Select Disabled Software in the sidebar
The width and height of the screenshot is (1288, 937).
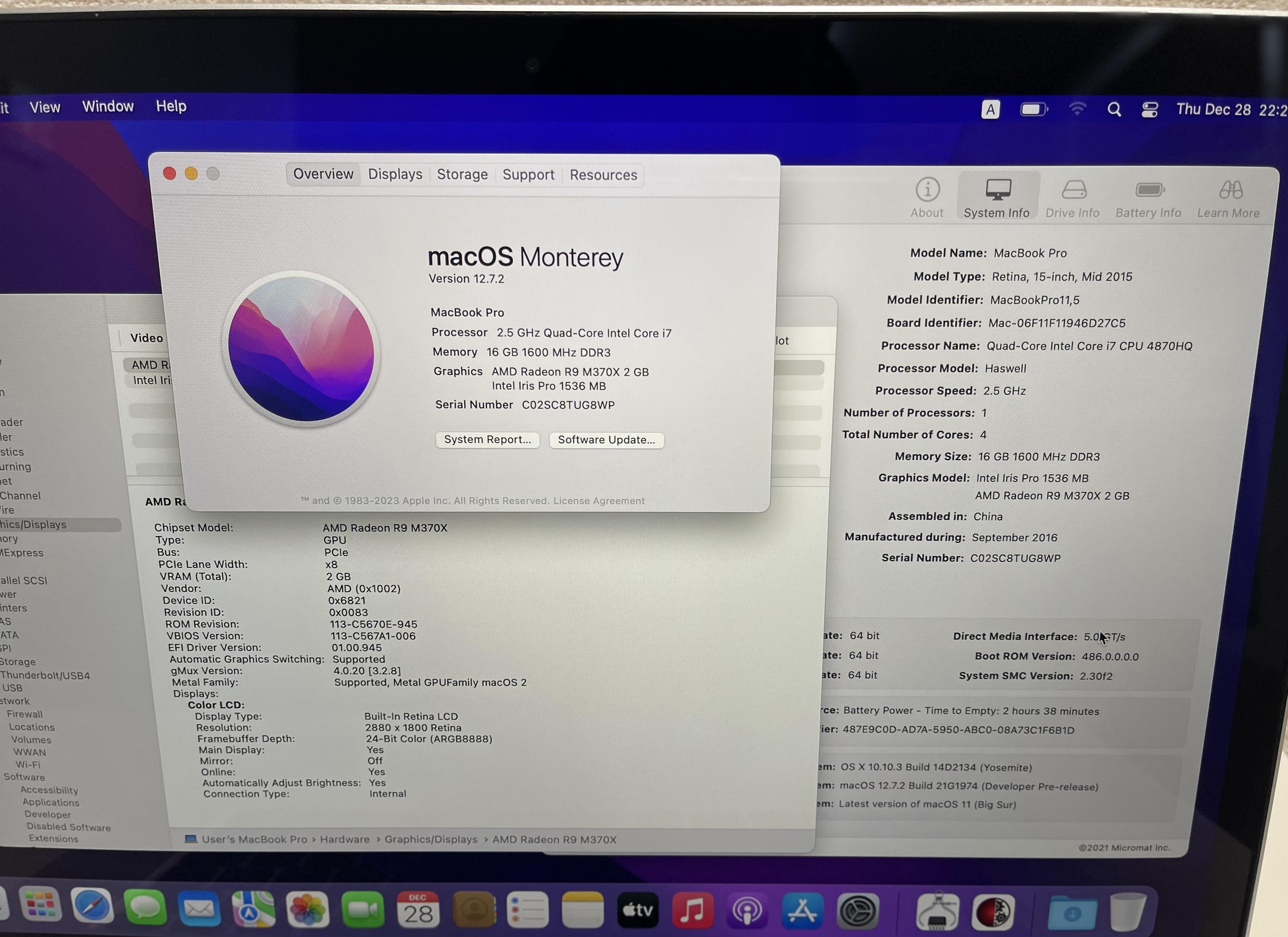click(x=69, y=827)
